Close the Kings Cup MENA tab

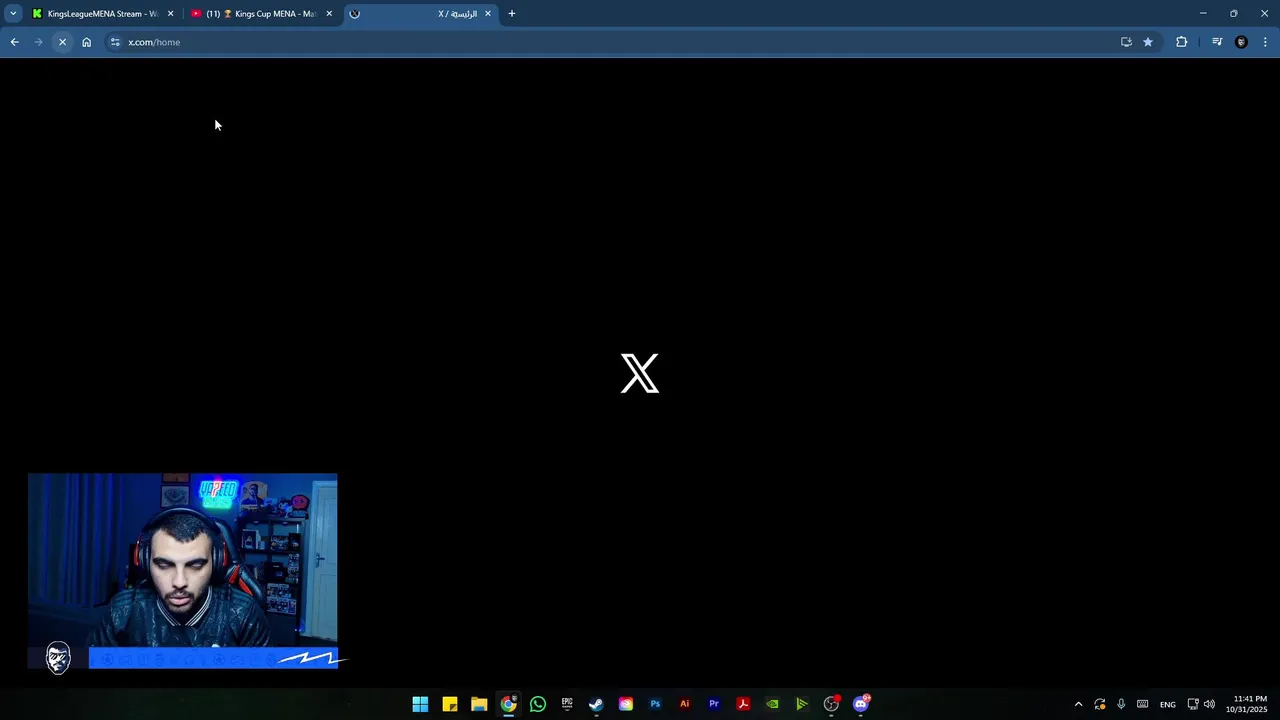click(329, 14)
